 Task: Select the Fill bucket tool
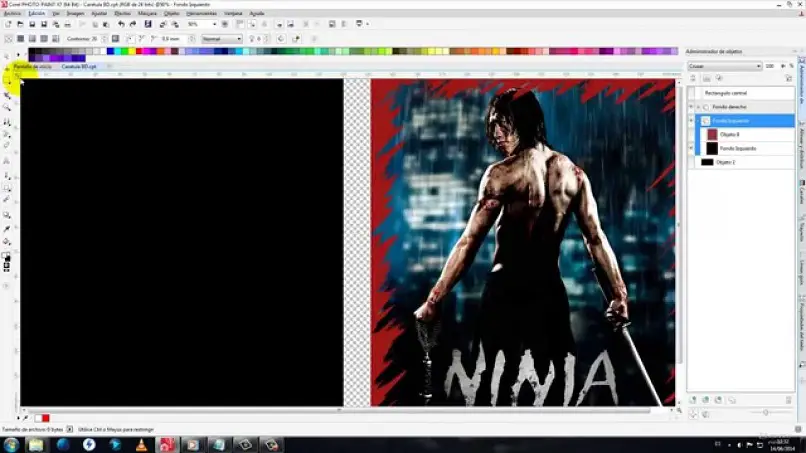(7, 242)
